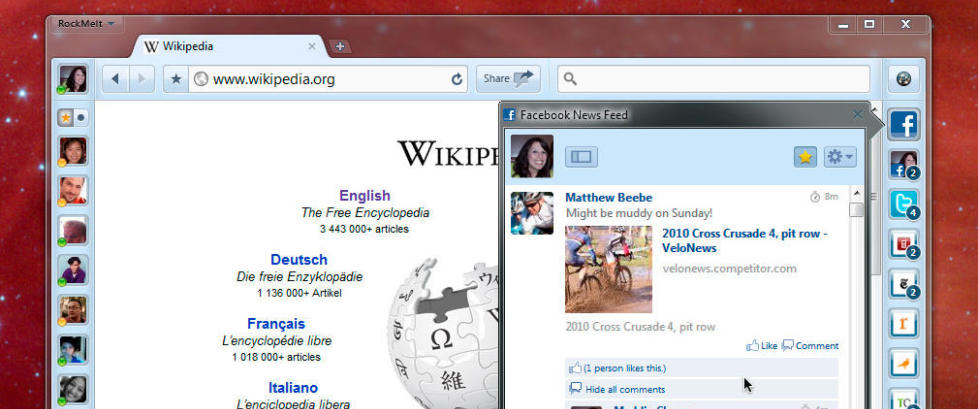Open the RockMelt menu dropdown
The width and height of the screenshot is (978, 409).
86,24
